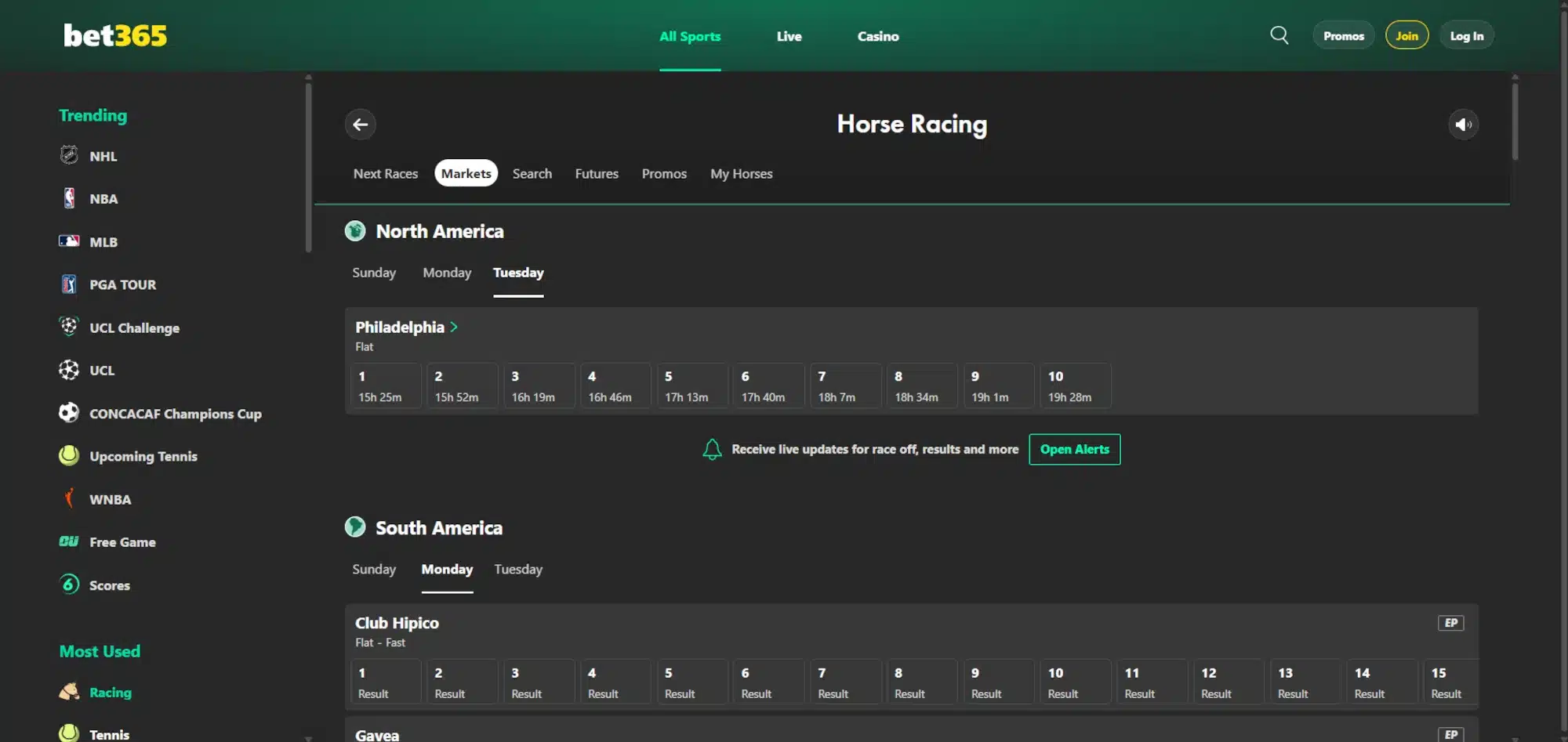Switch to All Sports tab

tap(690, 36)
